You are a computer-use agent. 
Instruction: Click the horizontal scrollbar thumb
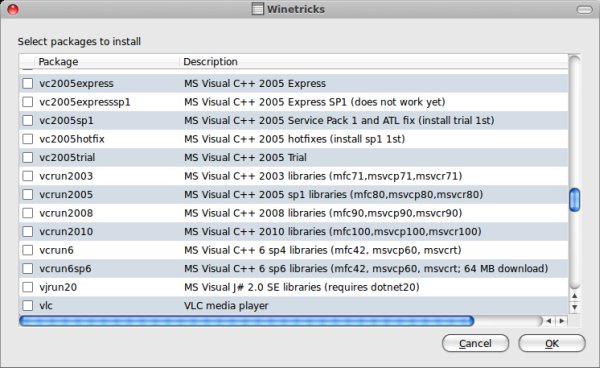pyautogui.click(x=246, y=321)
